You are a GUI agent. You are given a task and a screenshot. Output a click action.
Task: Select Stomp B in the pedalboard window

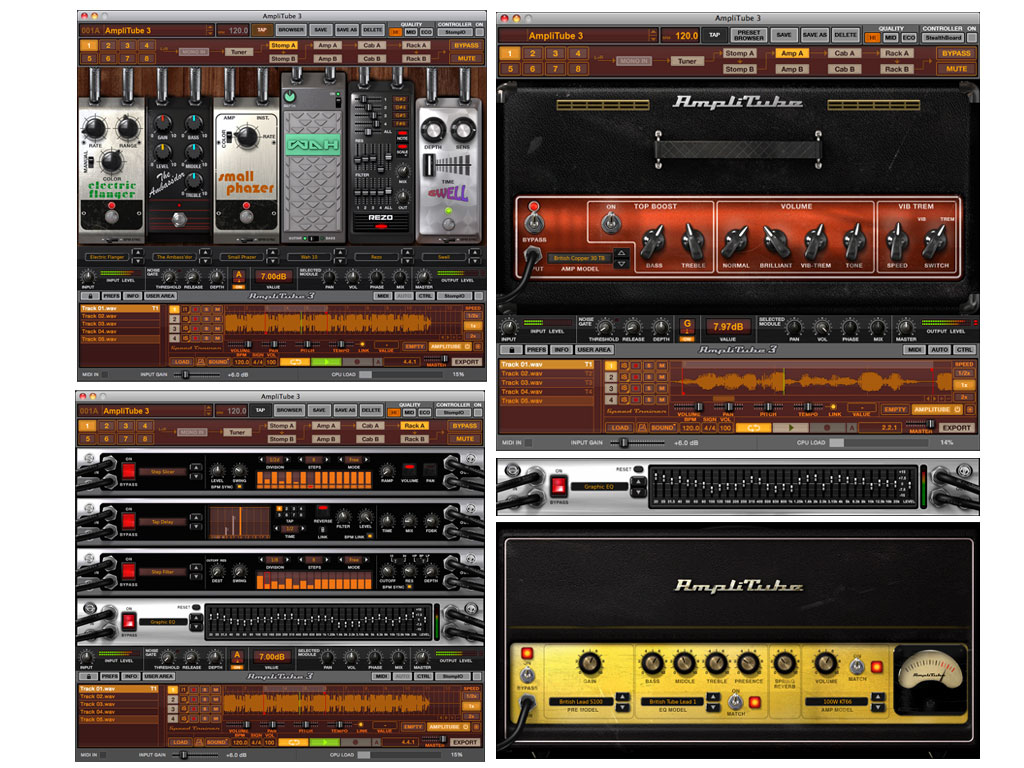(x=283, y=59)
